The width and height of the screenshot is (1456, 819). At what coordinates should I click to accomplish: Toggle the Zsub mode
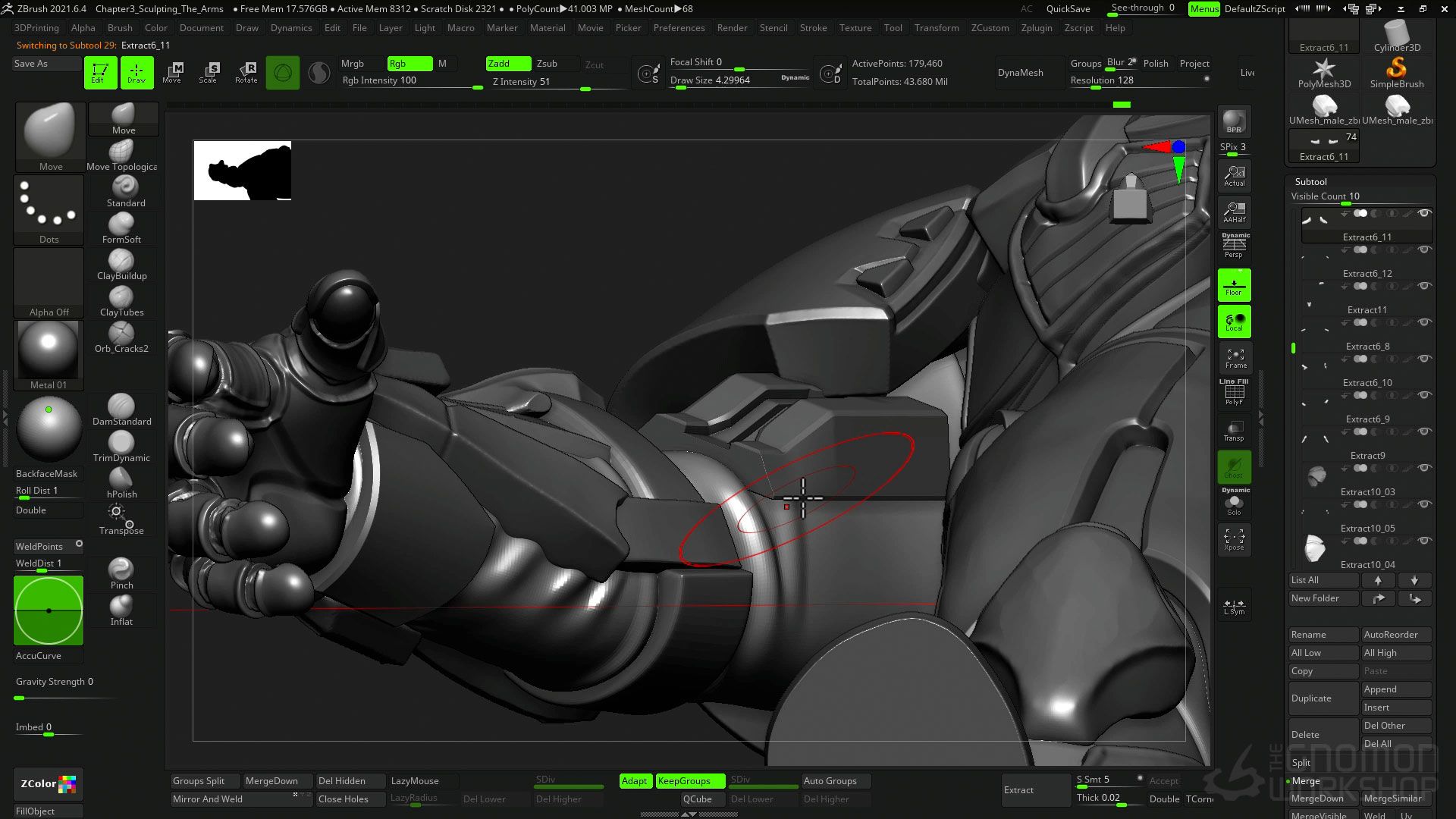coord(547,64)
